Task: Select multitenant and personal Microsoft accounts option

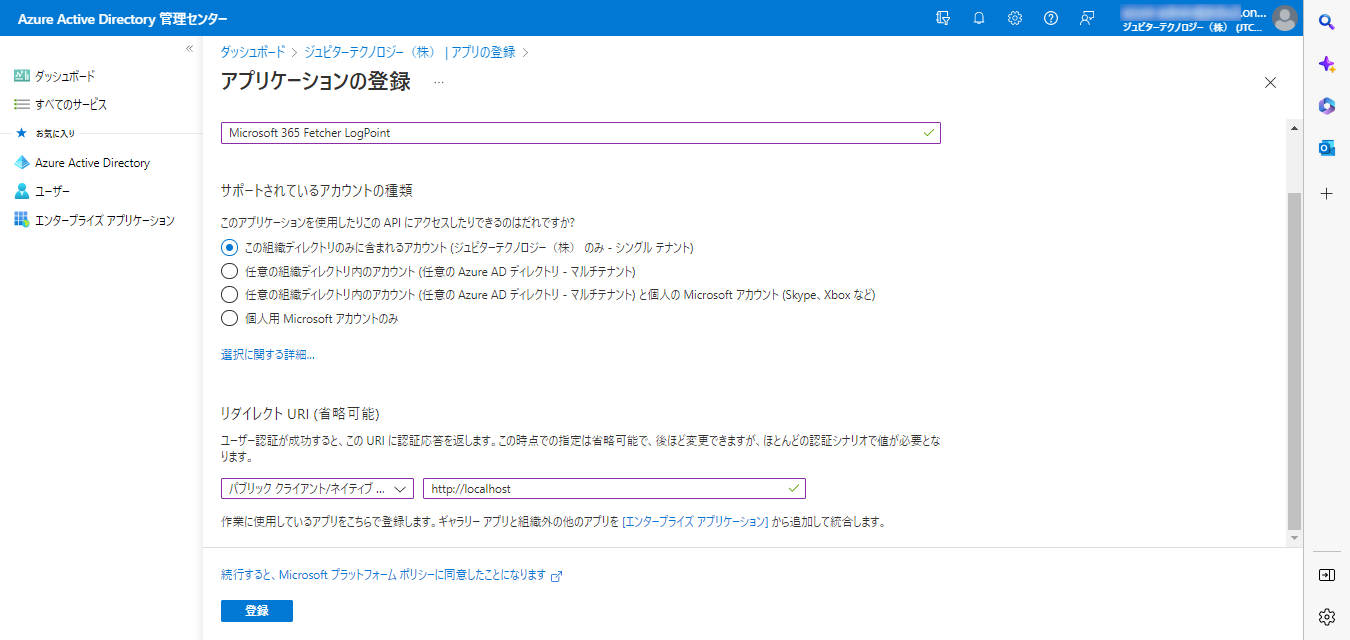Action: coord(229,295)
